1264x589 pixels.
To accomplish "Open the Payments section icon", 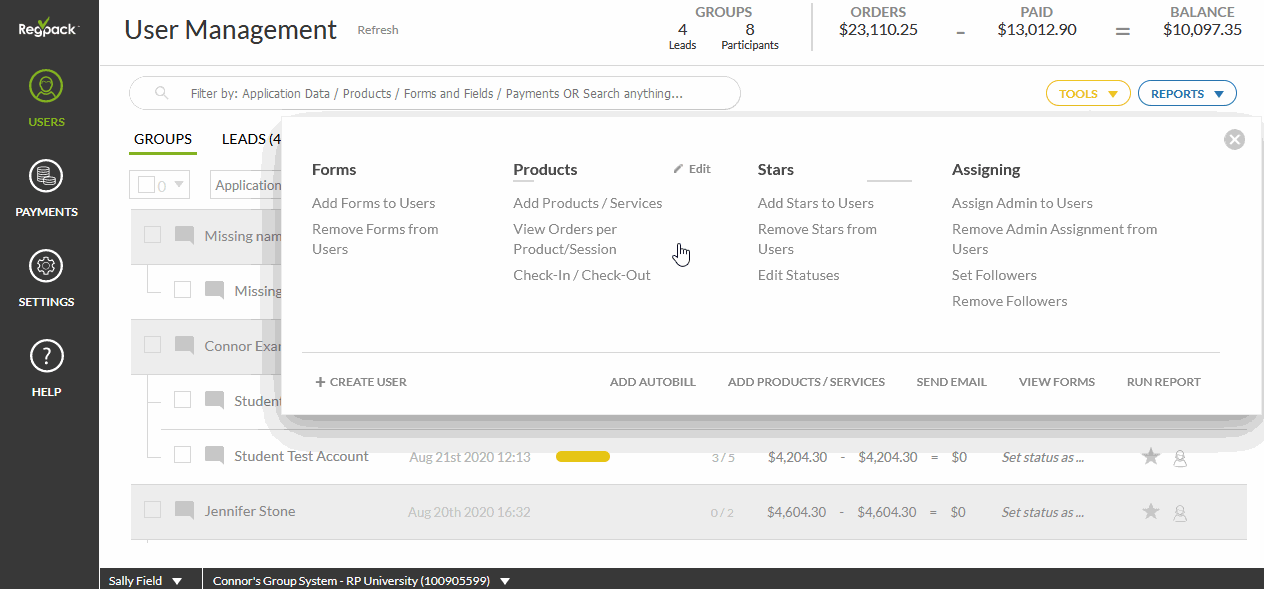I will 47,177.
